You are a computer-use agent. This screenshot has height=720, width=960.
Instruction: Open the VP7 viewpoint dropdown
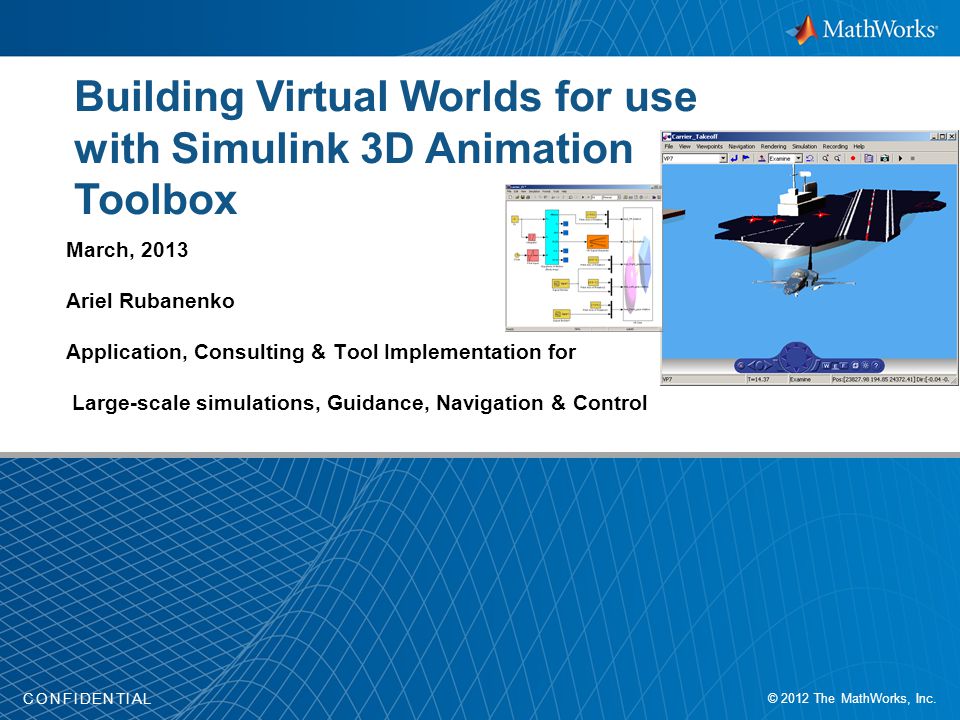[723, 158]
